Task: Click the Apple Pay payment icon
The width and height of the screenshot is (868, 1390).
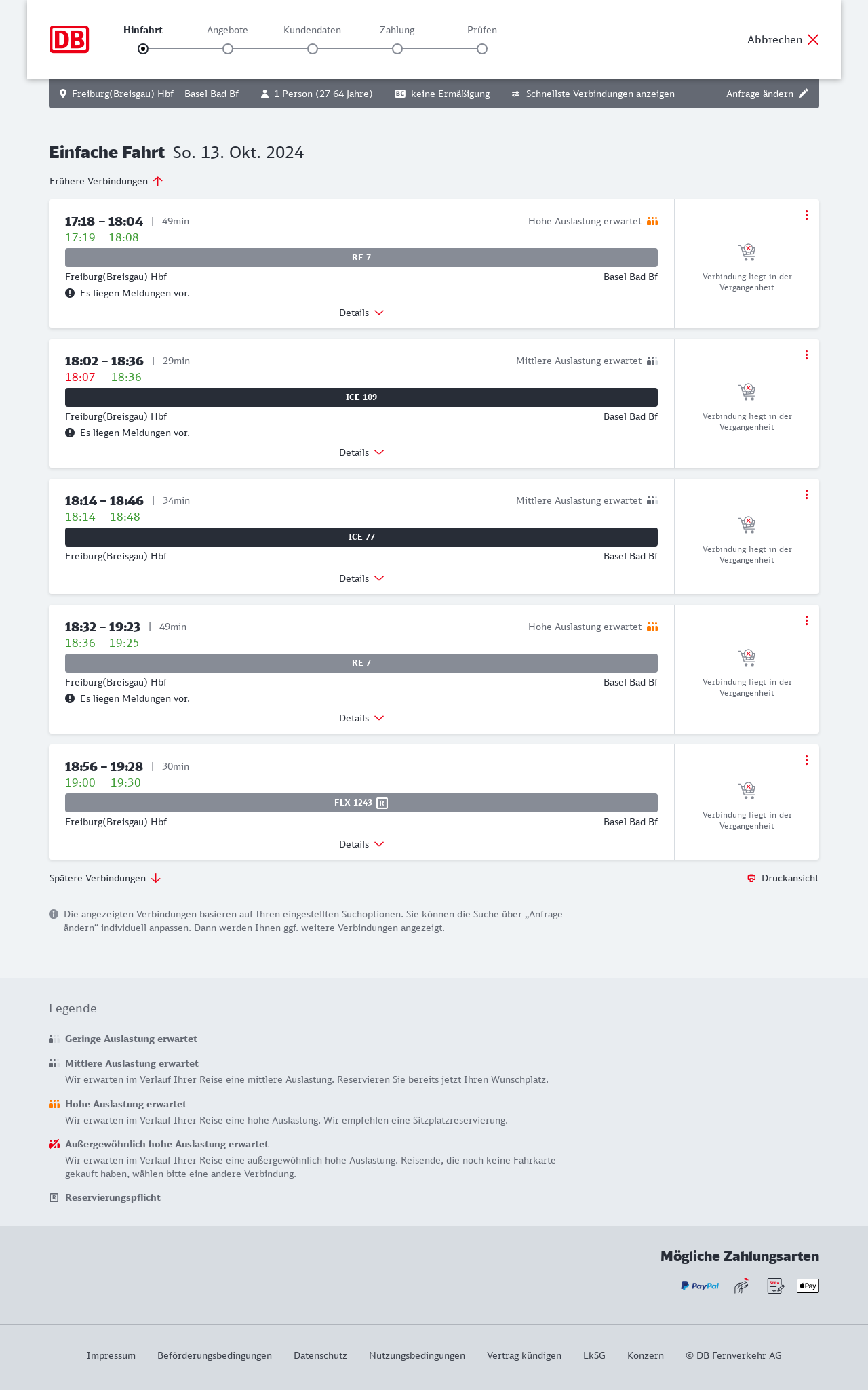Action: [808, 1286]
